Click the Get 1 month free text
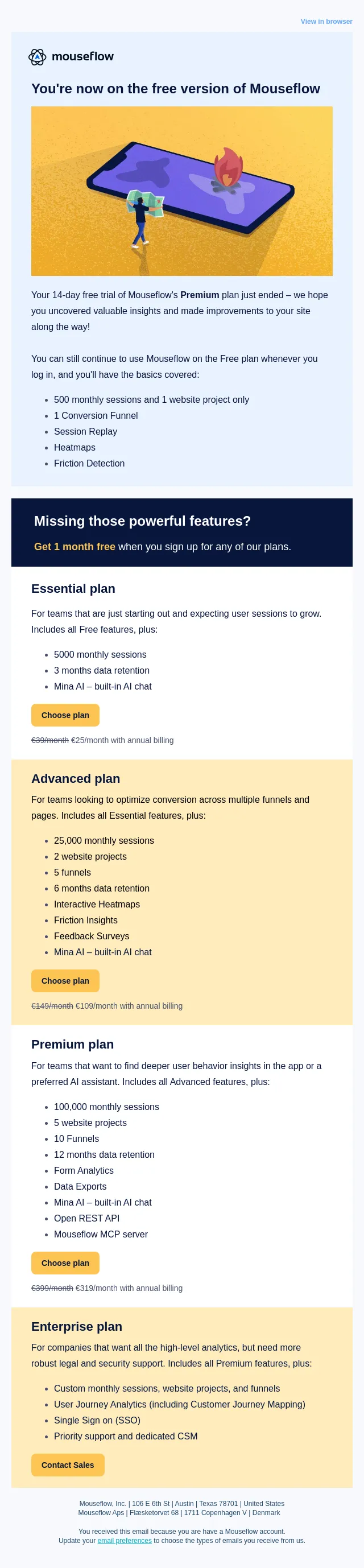364x1568 pixels. click(75, 547)
